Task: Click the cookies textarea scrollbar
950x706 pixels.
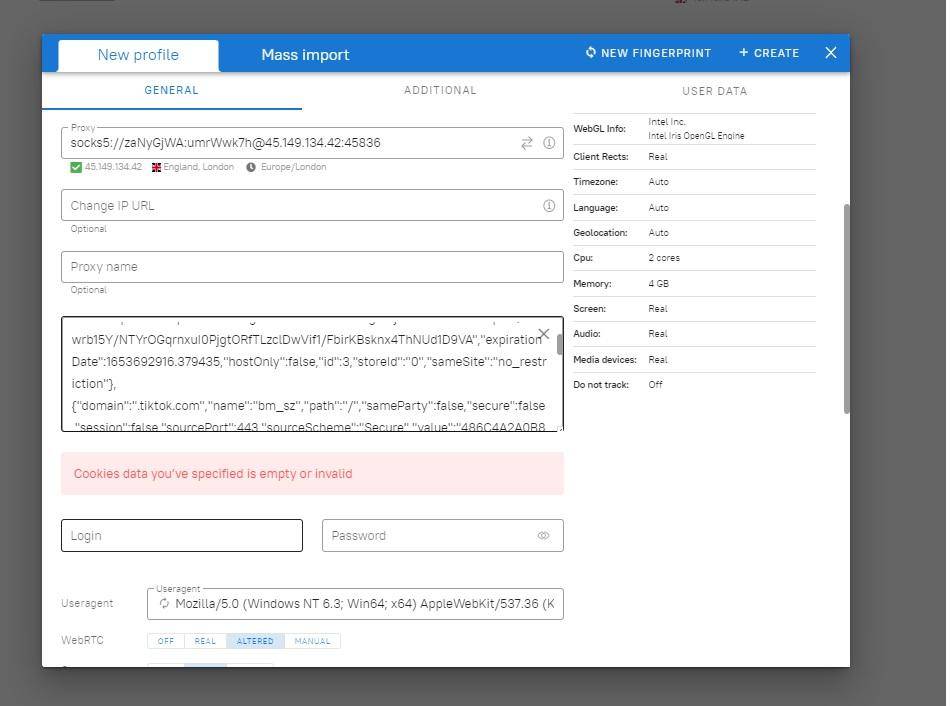Action: coord(559,344)
